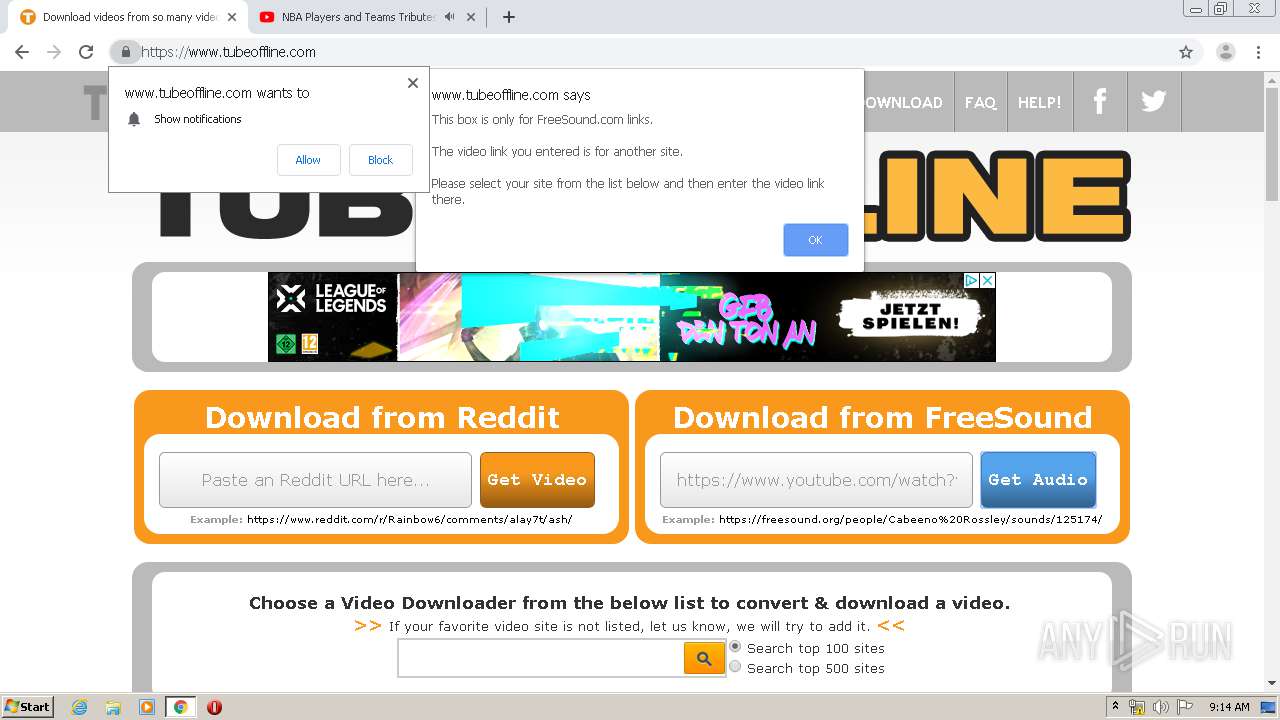
Task: Switch to Download videos tab
Action: (x=128, y=17)
